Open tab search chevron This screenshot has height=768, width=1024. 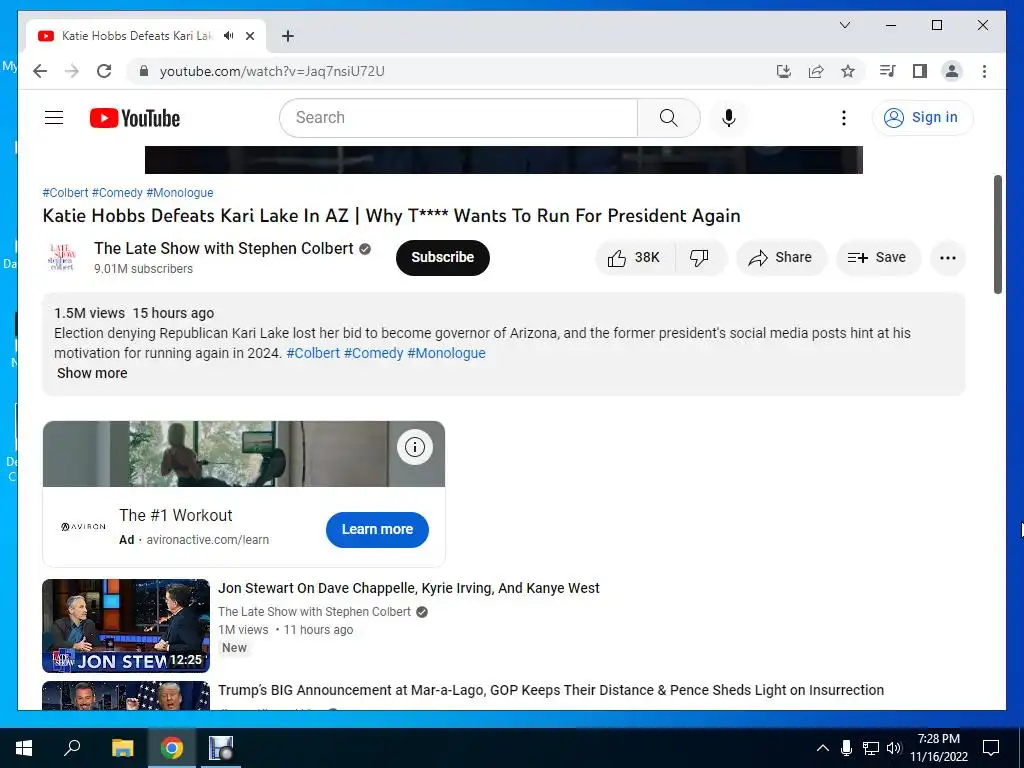[x=844, y=25]
